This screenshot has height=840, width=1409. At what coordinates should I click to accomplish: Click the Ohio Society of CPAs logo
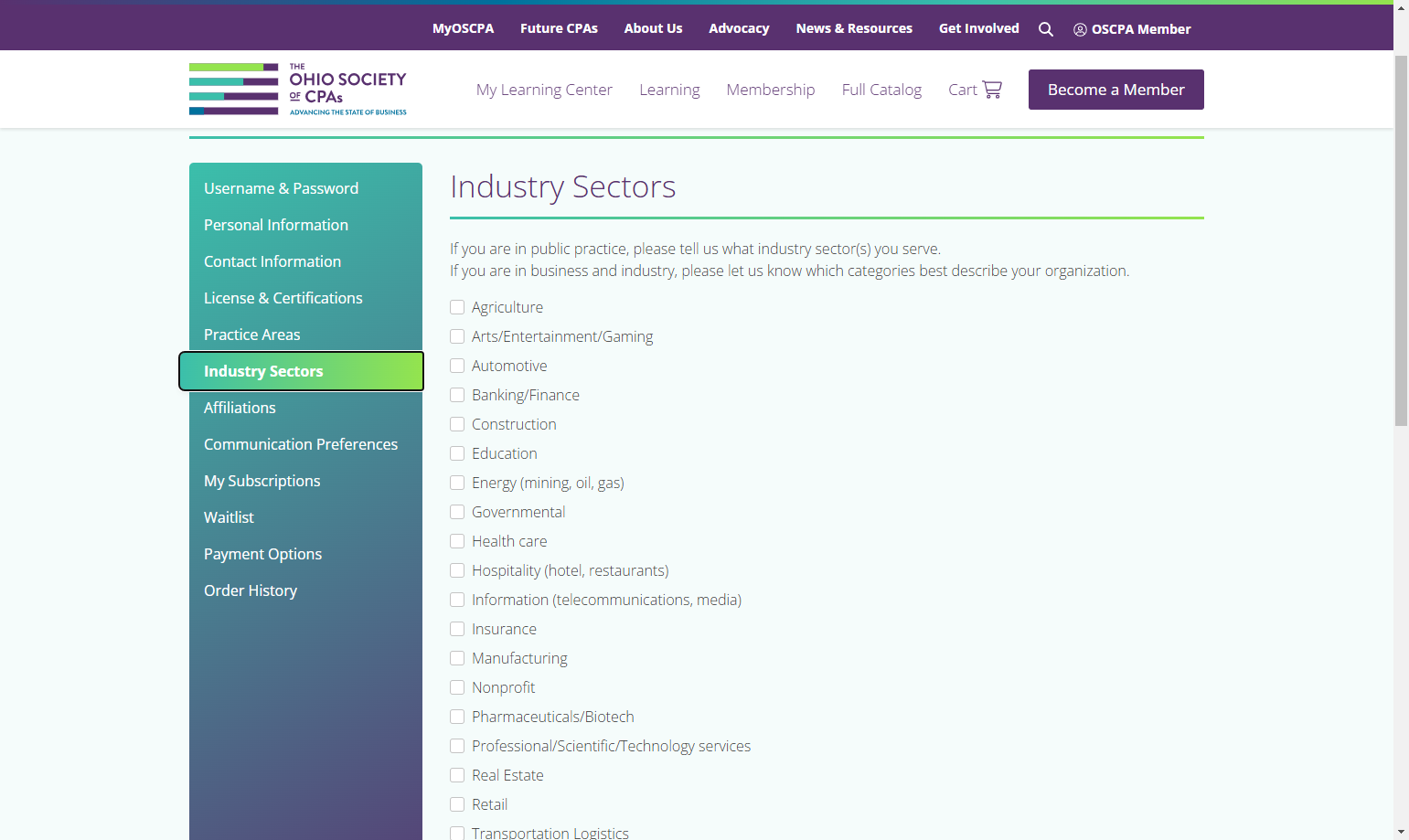[x=298, y=90]
